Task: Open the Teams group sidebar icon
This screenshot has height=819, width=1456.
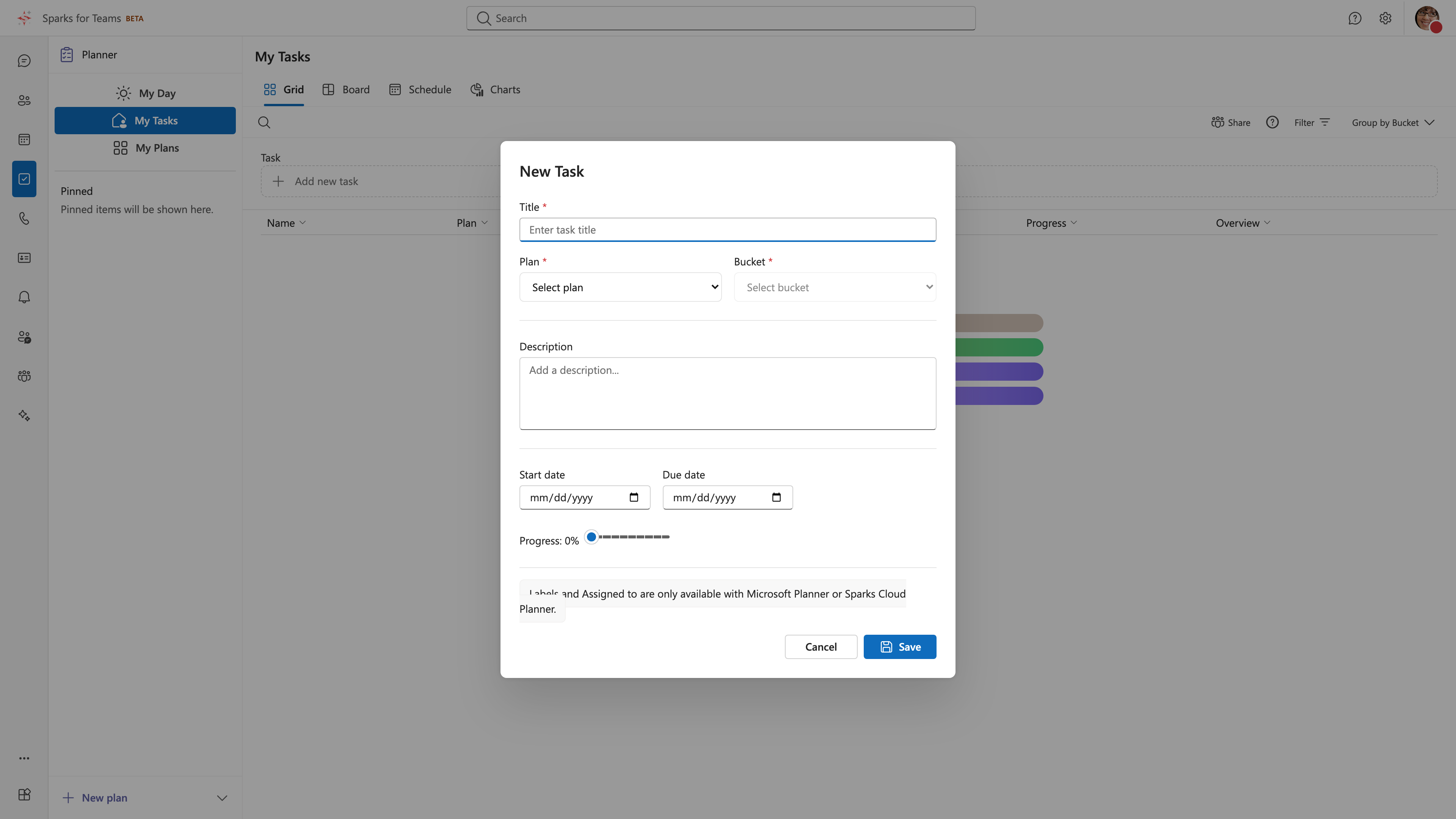Action: (24, 376)
